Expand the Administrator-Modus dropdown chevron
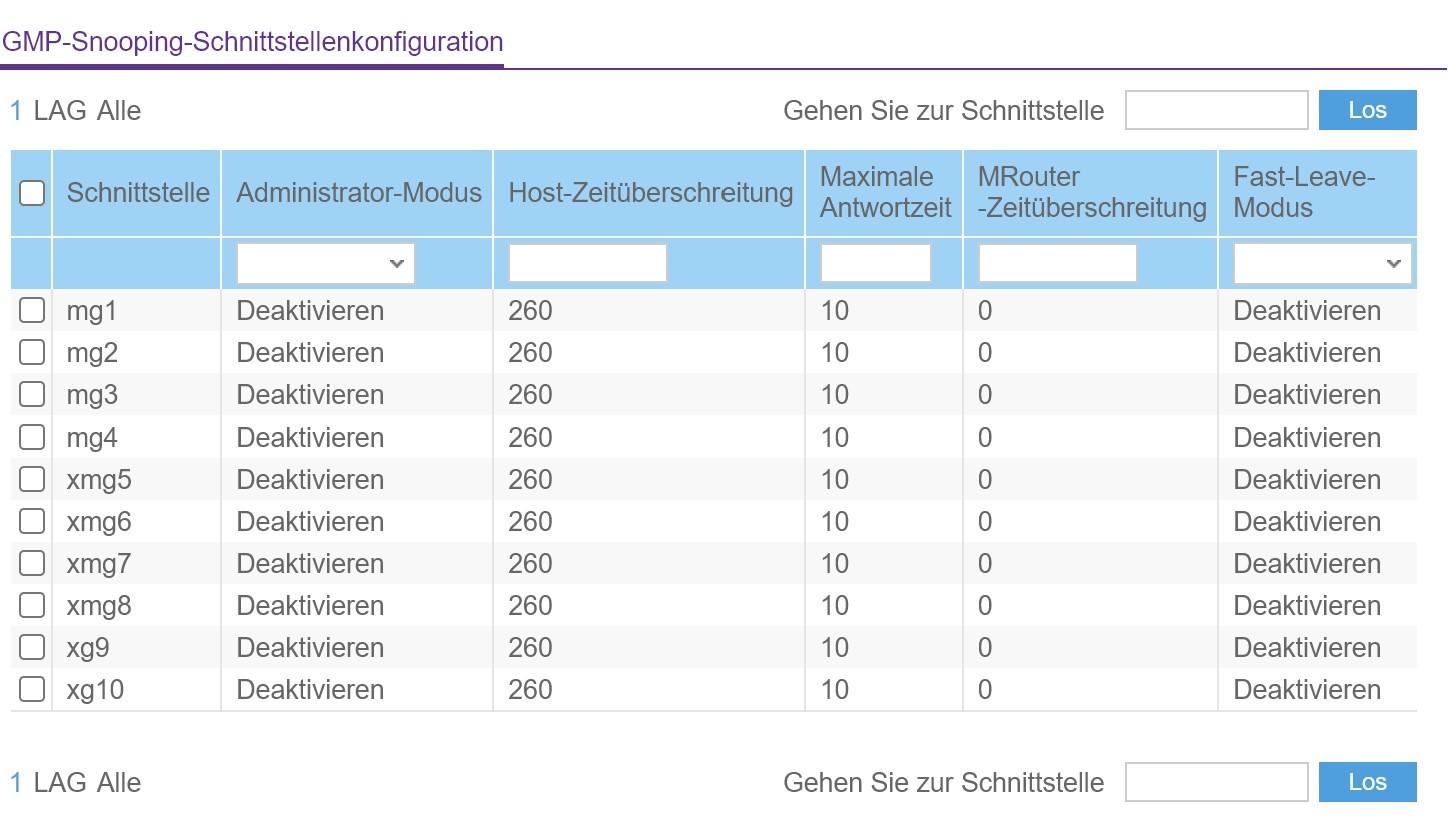Viewport: 1448px width, 840px height. 398,263
